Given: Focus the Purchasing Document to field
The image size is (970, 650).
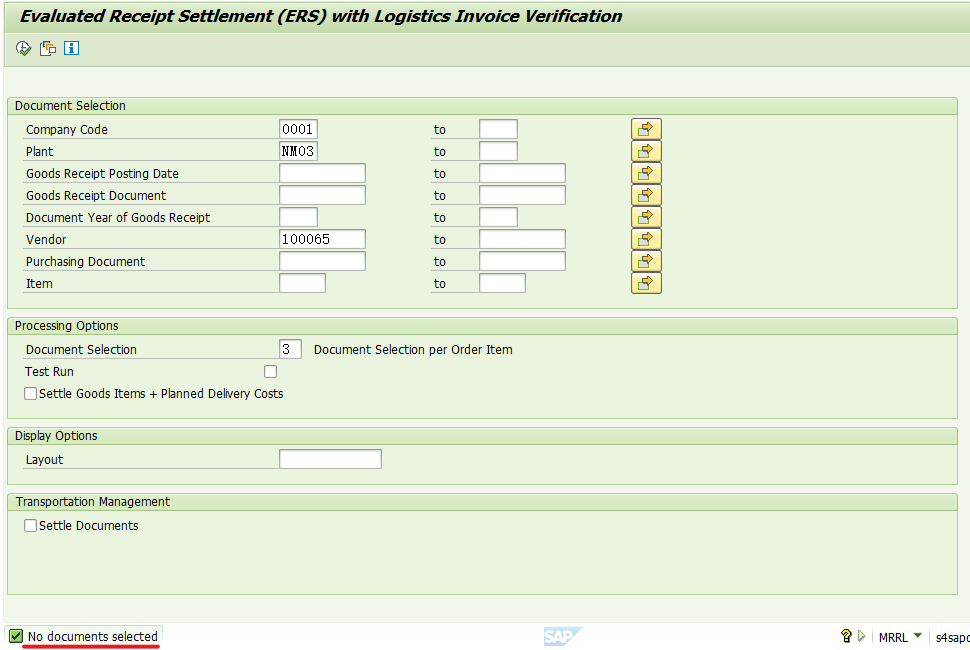Looking at the screenshot, I should [522, 262].
